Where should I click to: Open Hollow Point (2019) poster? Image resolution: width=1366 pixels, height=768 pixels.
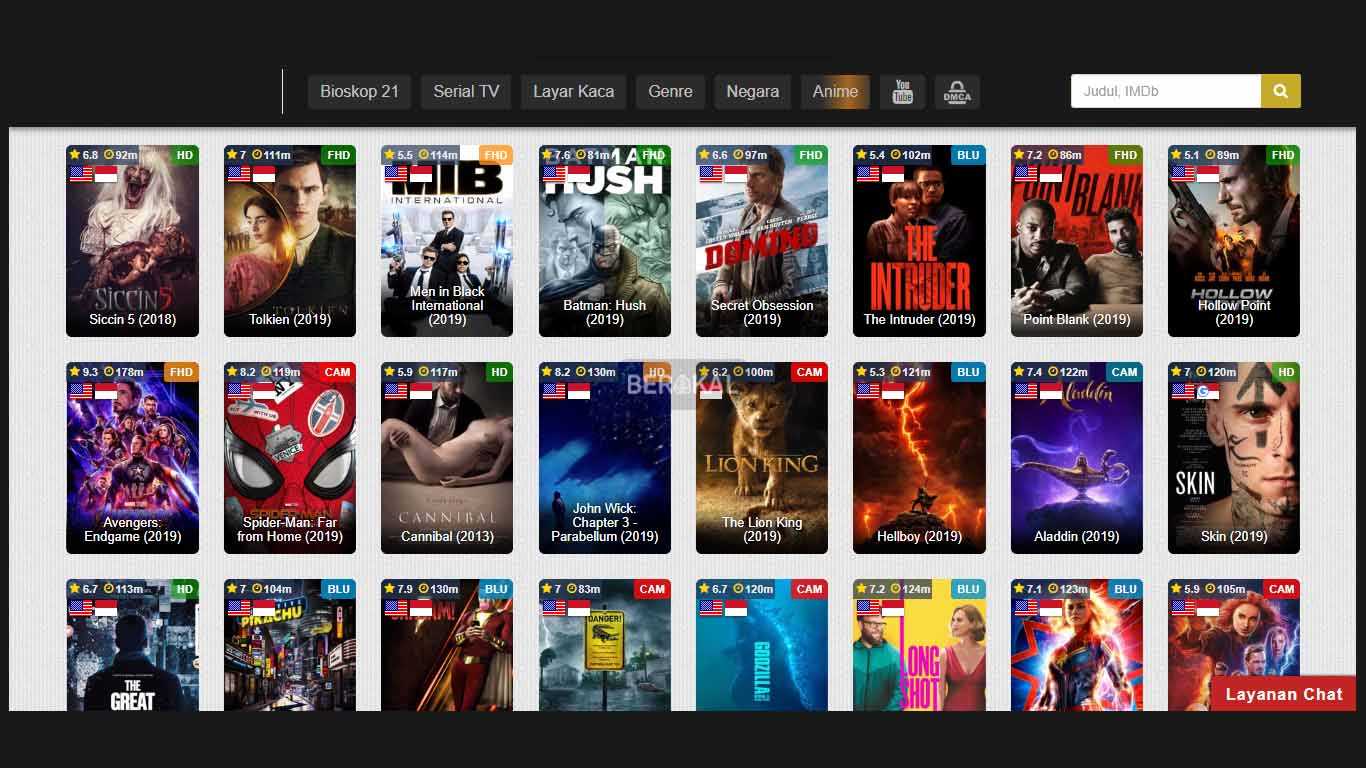point(1234,241)
